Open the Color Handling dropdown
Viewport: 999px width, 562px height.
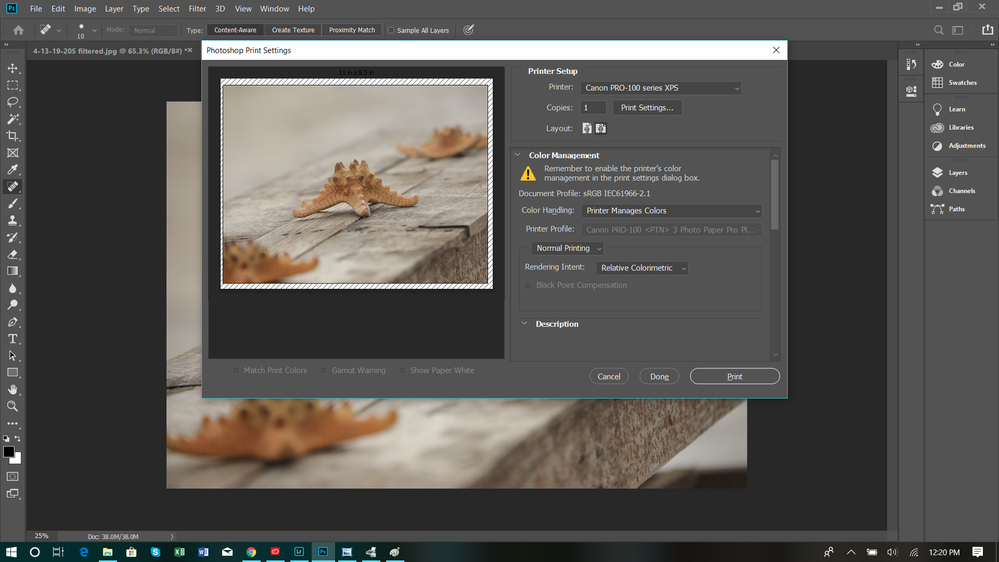[x=671, y=211]
